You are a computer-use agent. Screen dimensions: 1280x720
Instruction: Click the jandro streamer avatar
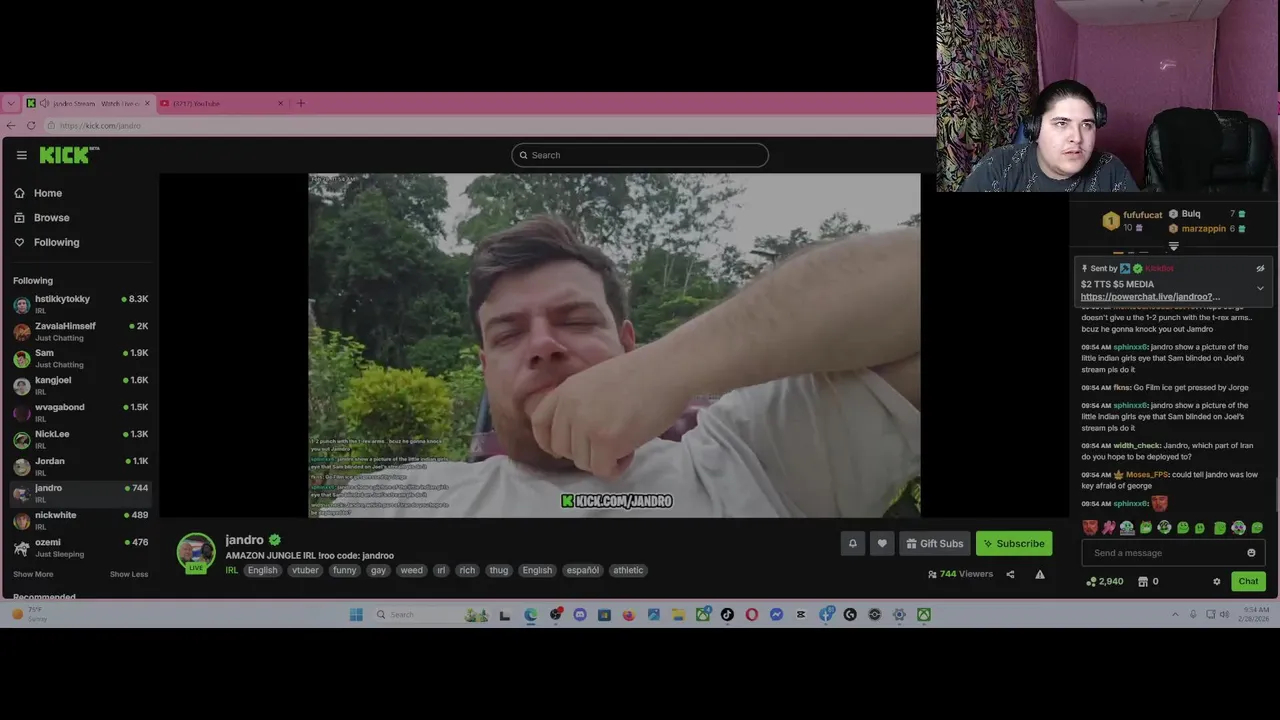click(196, 552)
